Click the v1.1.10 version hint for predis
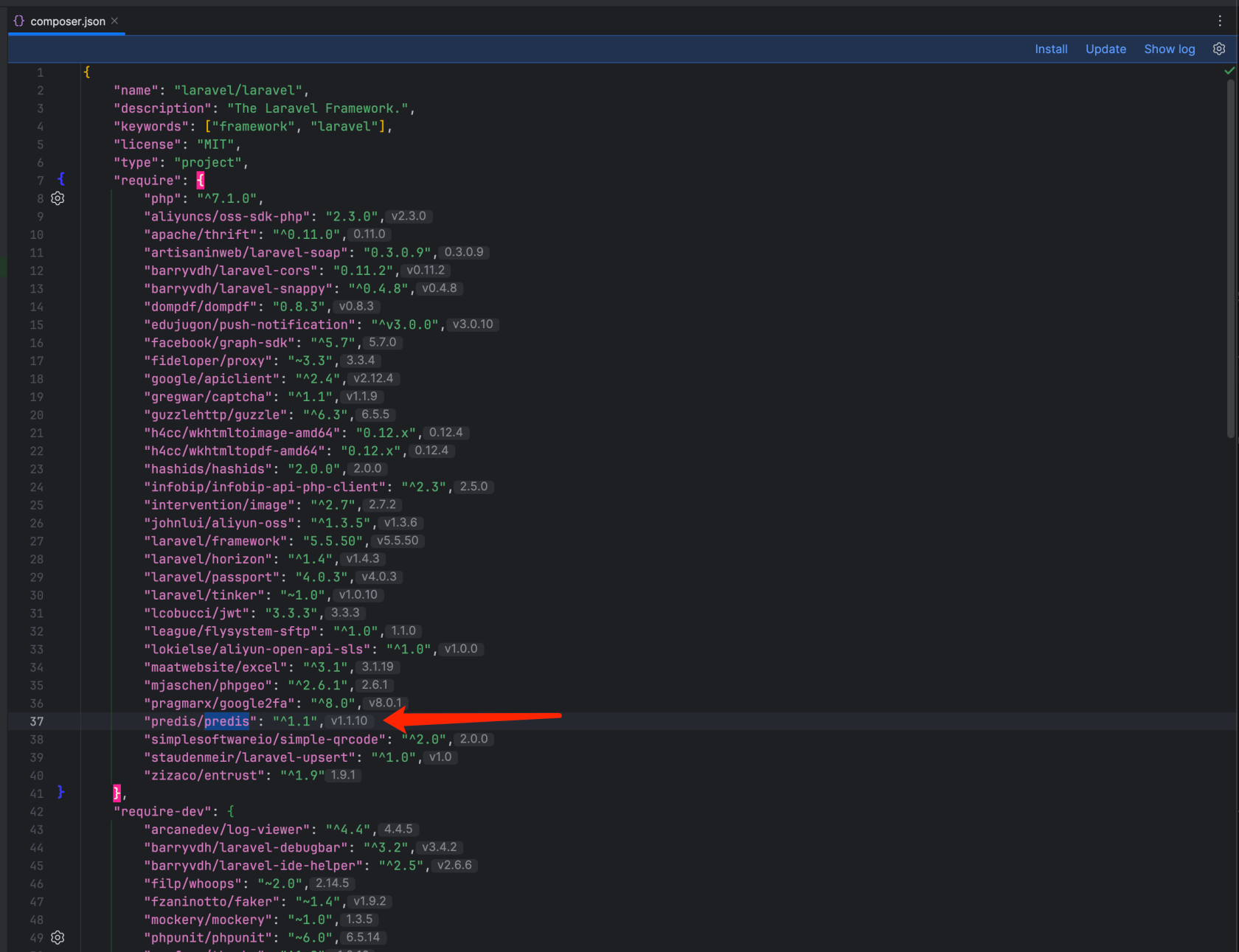 click(349, 720)
